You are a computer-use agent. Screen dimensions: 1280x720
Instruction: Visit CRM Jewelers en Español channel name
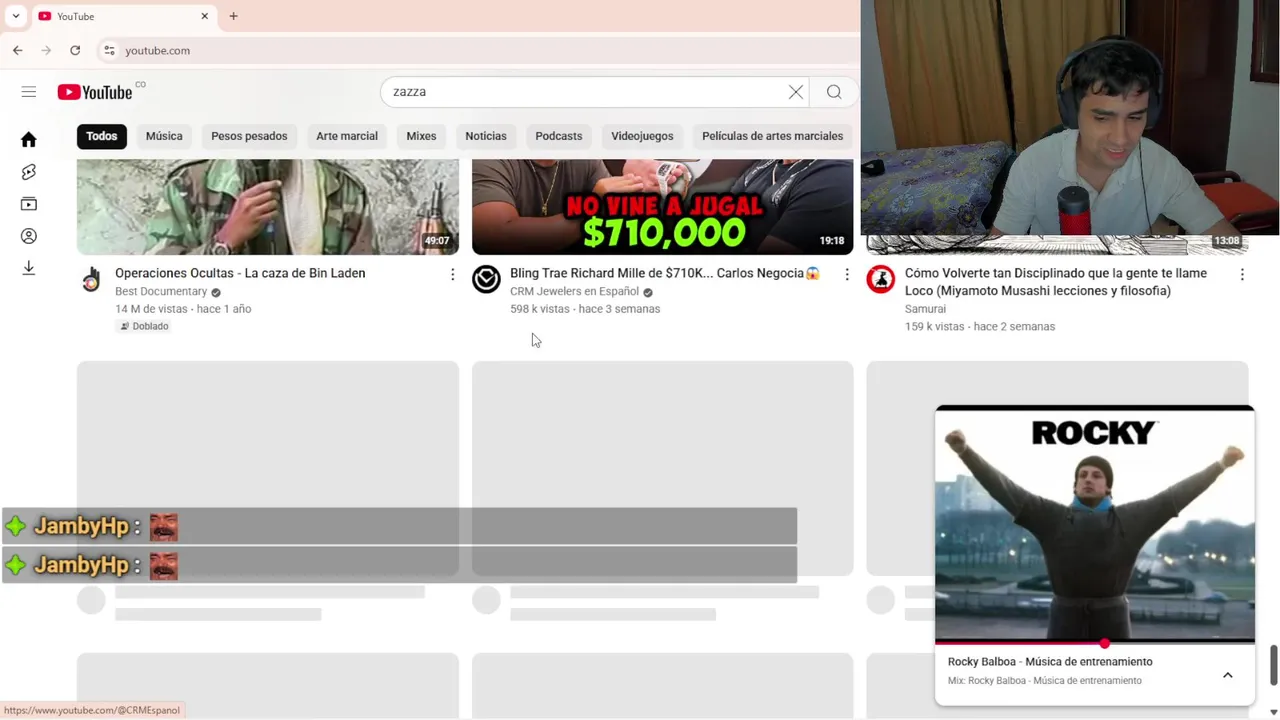pyautogui.click(x=574, y=292)
